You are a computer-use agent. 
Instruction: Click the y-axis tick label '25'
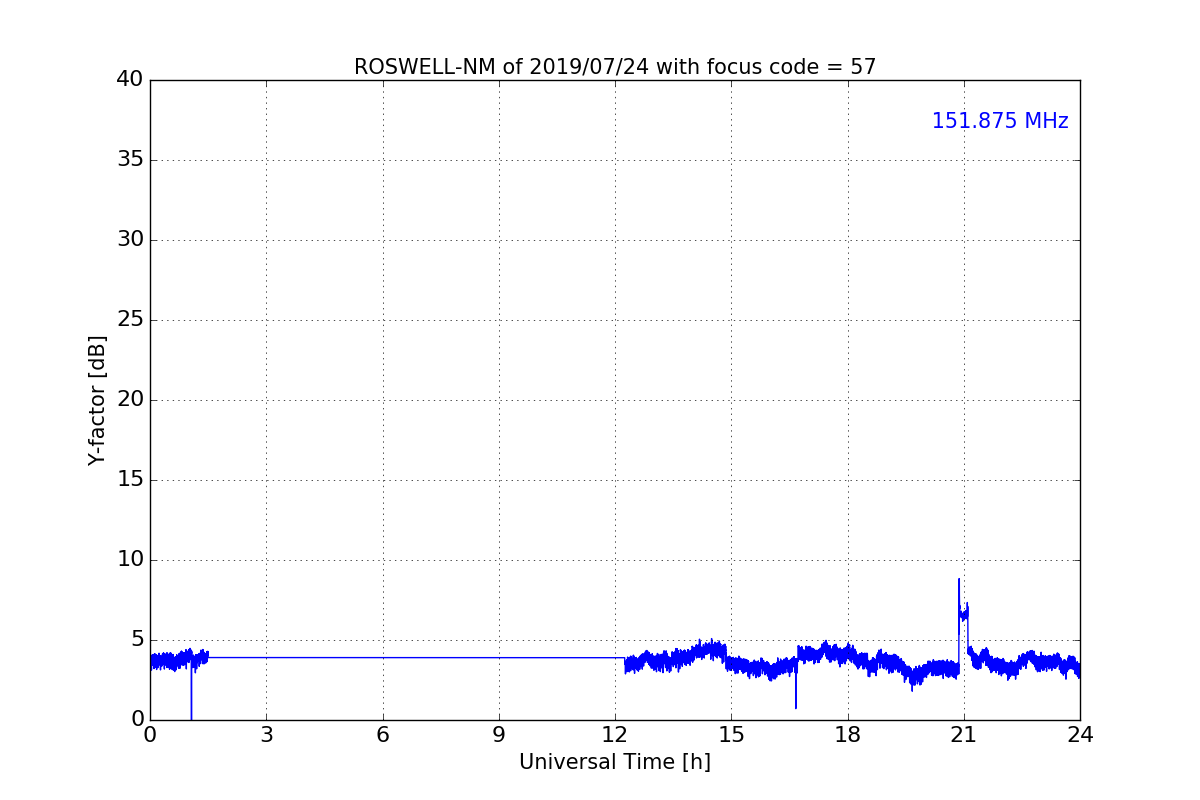130,320
